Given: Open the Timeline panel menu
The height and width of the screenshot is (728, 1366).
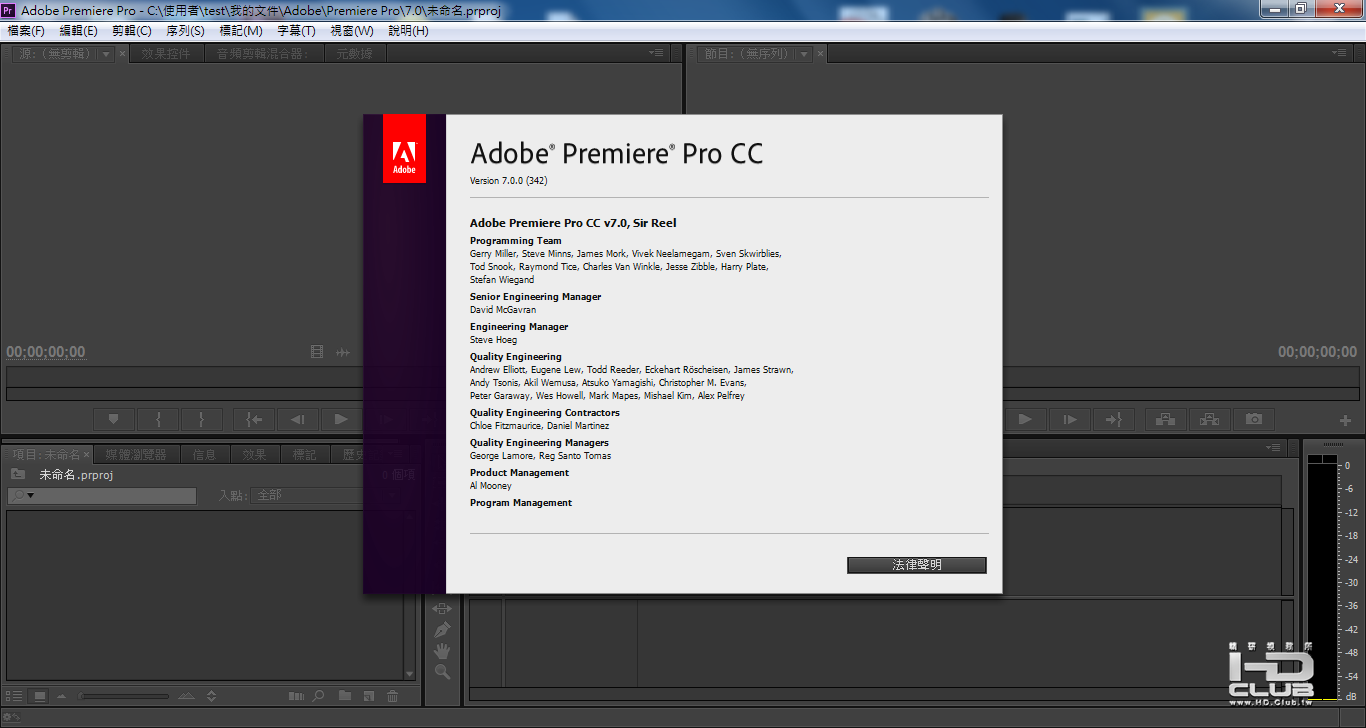Looking at the screenshot, I should 1273,447.
